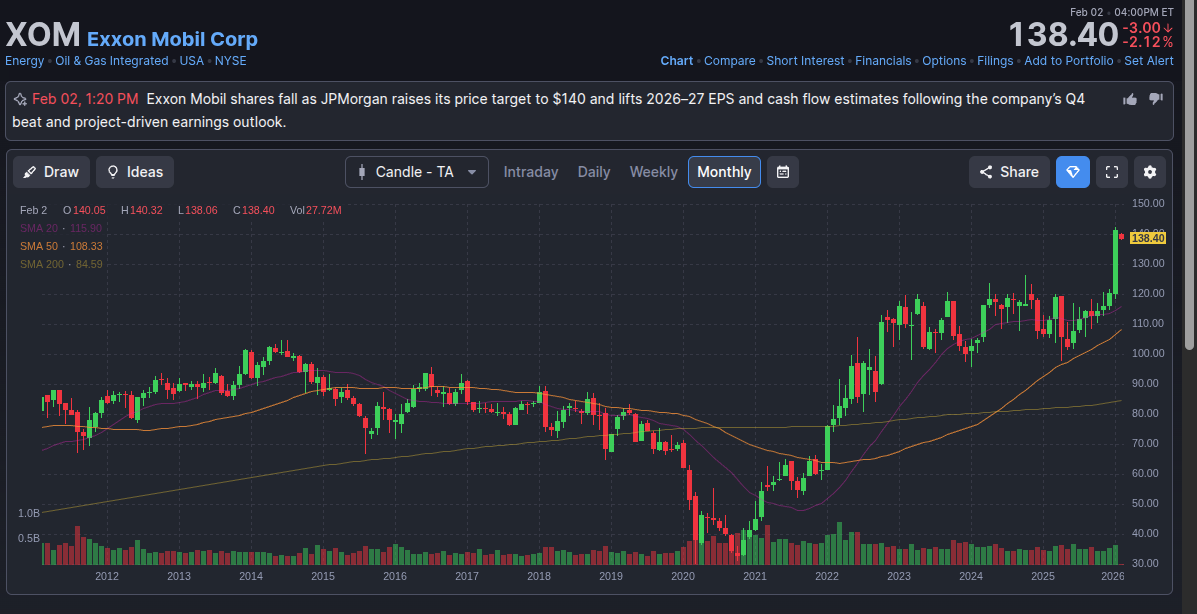The height and width of the screenshot is (614, 1197).
Task: Click the blue diamond premium icon
Action: coord(1073,172)
